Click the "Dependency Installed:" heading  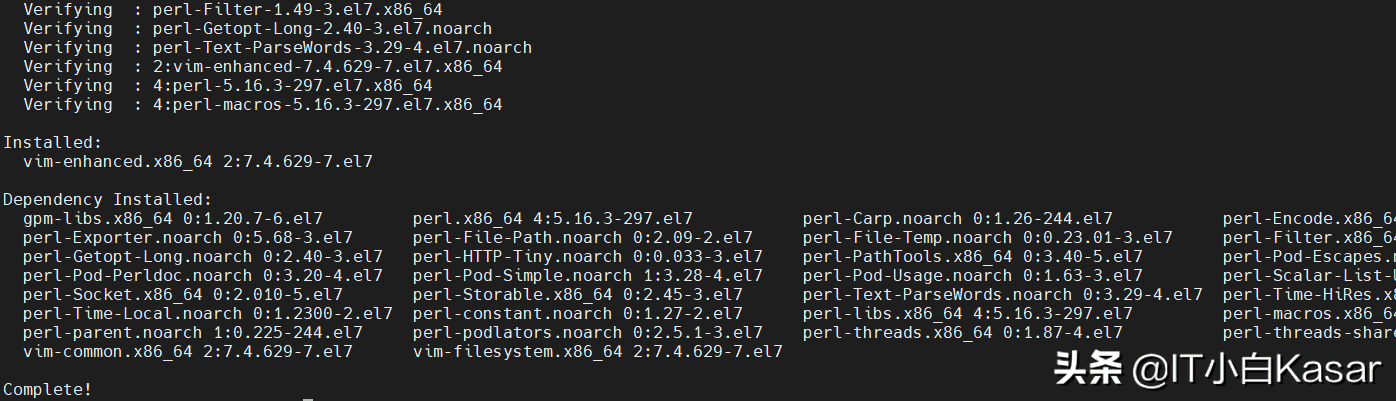coord(107,199)
